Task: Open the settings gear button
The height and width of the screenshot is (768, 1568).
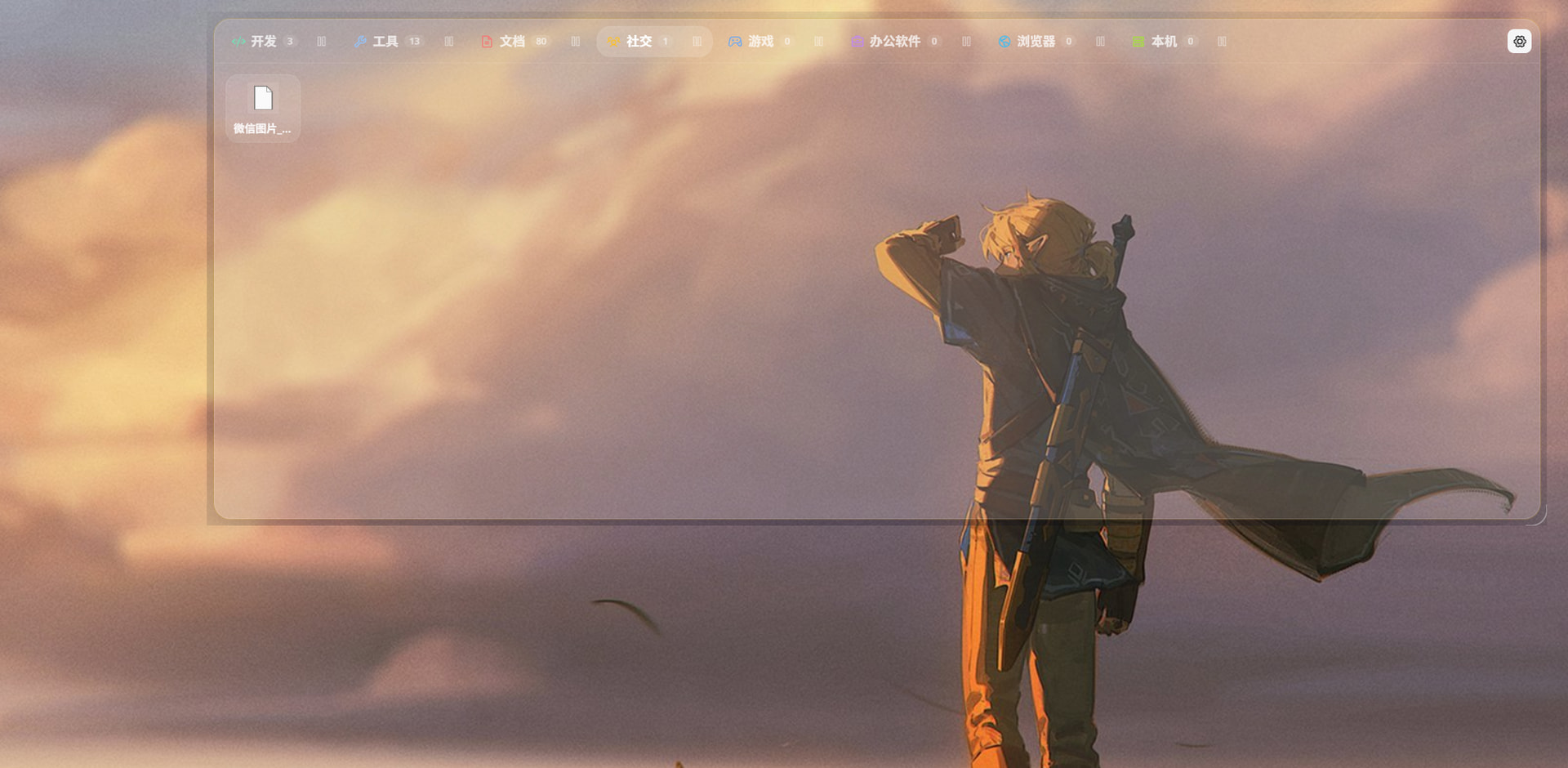Action: pos(1519,42)
